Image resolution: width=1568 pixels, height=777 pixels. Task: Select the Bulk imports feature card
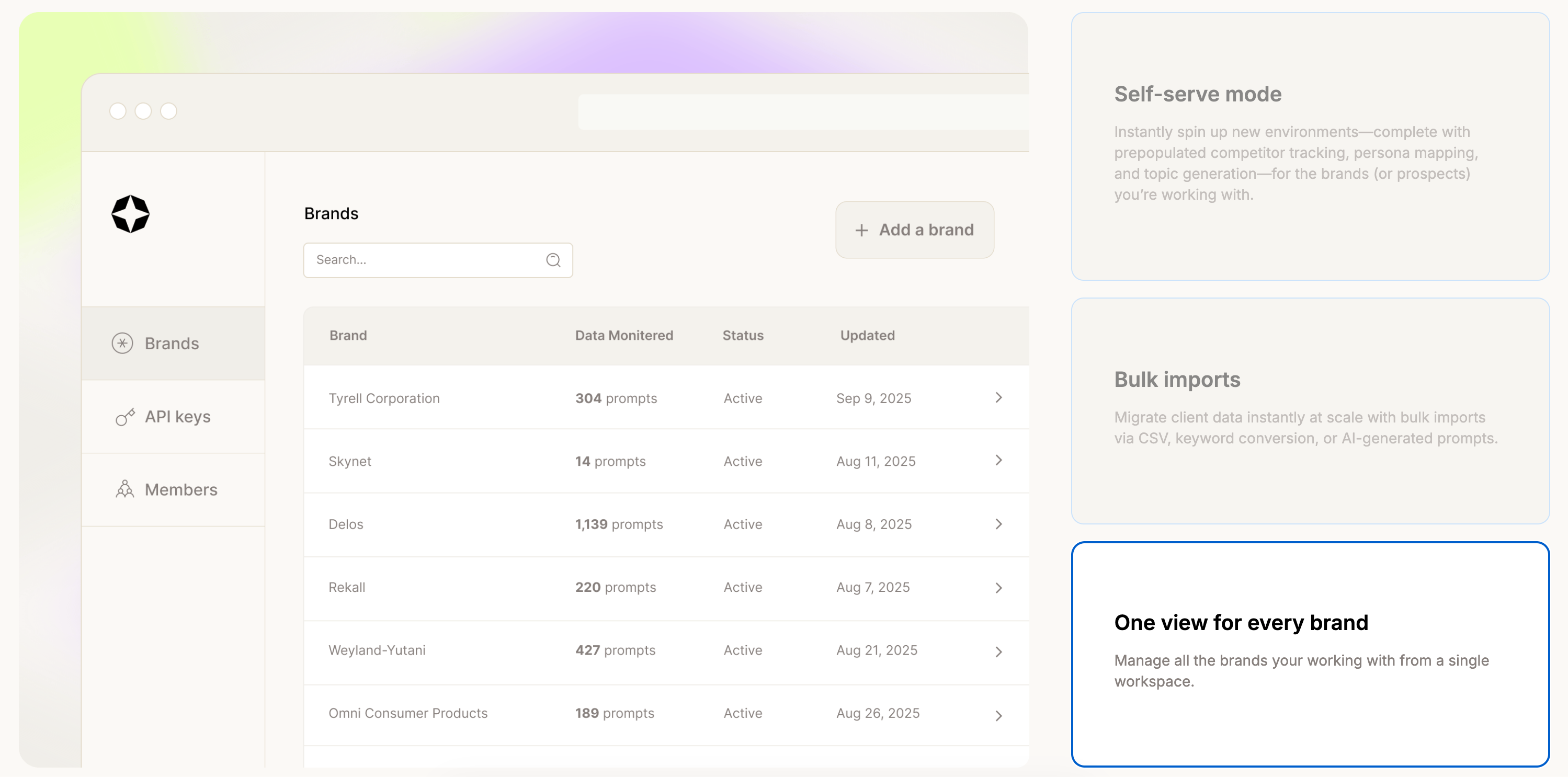[1310, 410]
